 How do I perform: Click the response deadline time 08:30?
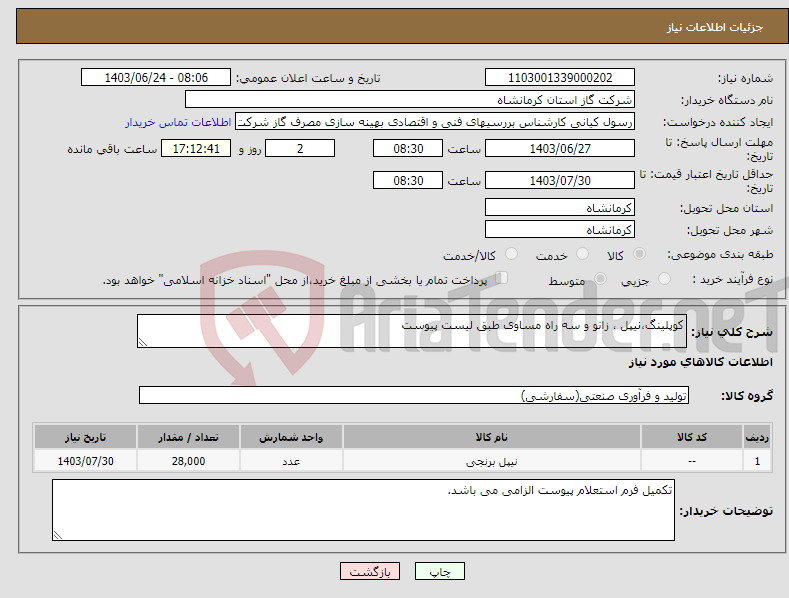click(408, 148)
